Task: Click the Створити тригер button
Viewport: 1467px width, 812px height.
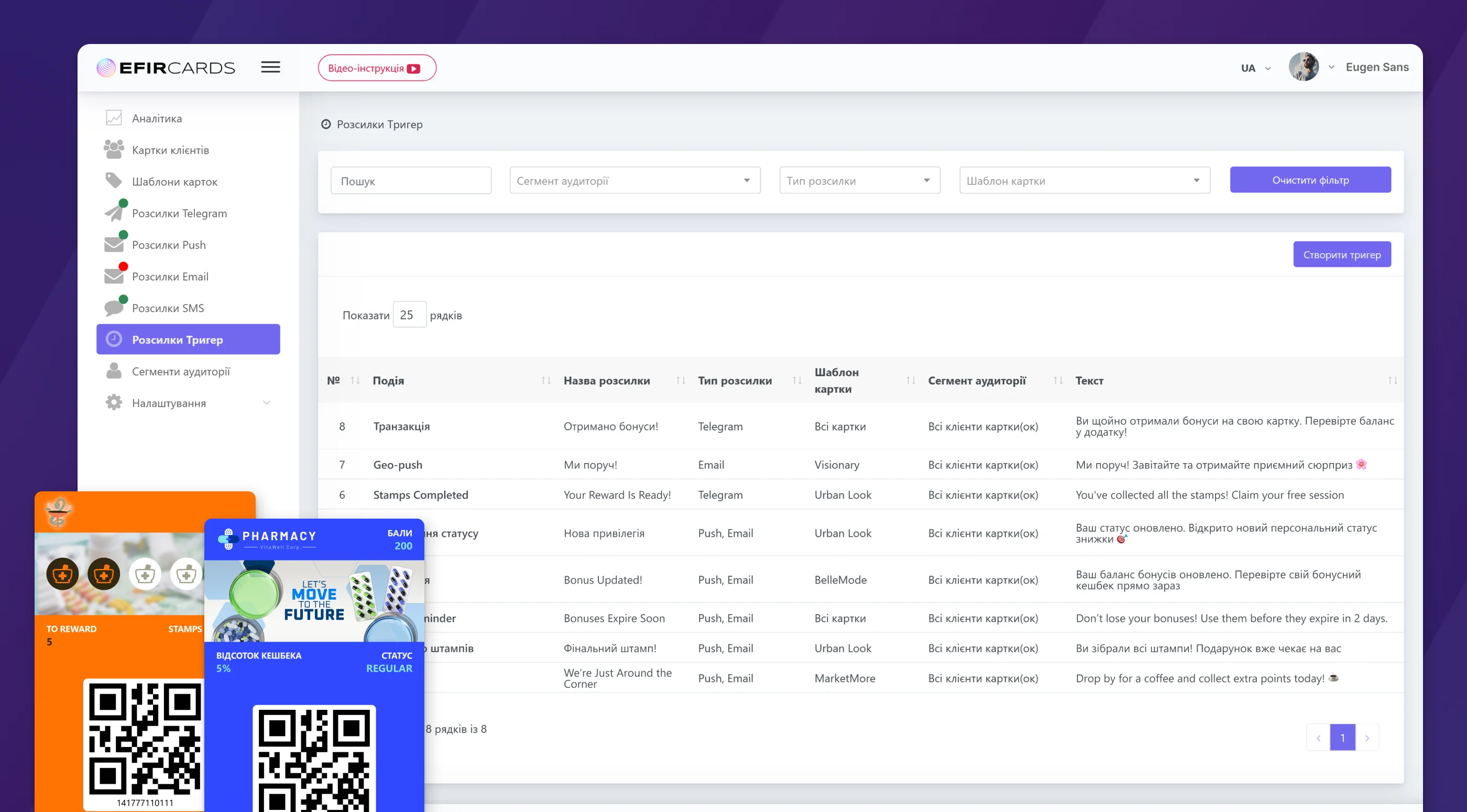Action: pyautogui.click(x=1341, y=255)
